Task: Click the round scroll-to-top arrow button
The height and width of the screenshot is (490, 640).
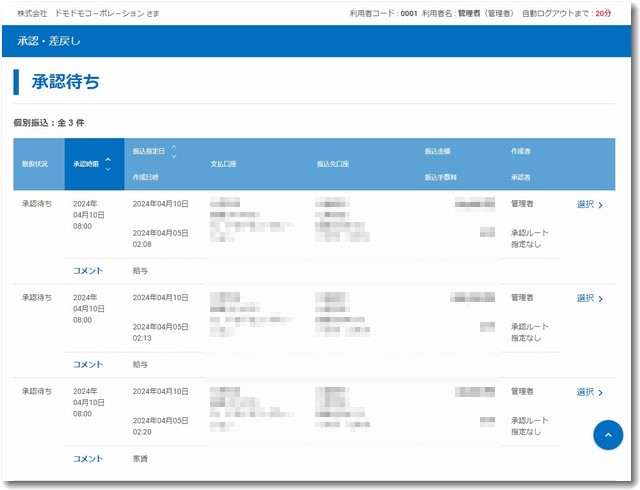Action: pyautogui.click(x=608, y=435)
